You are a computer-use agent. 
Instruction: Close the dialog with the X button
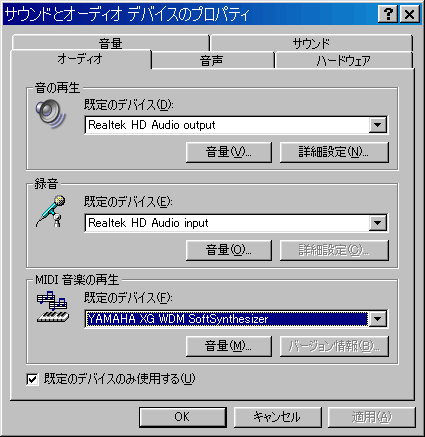pyautogui.click(x=409, y=14)
